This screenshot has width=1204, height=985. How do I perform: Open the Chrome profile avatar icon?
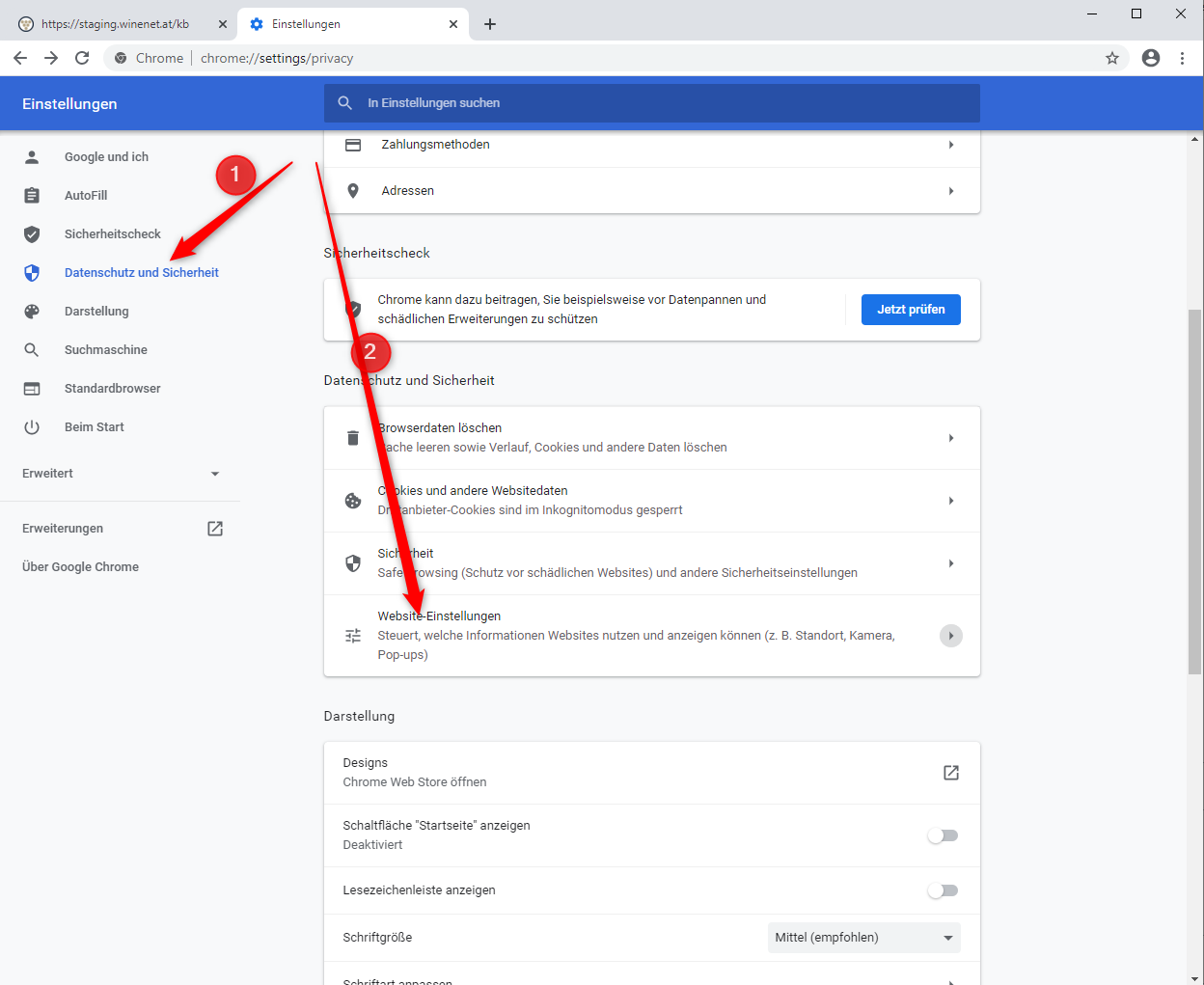click(1150, 58)
